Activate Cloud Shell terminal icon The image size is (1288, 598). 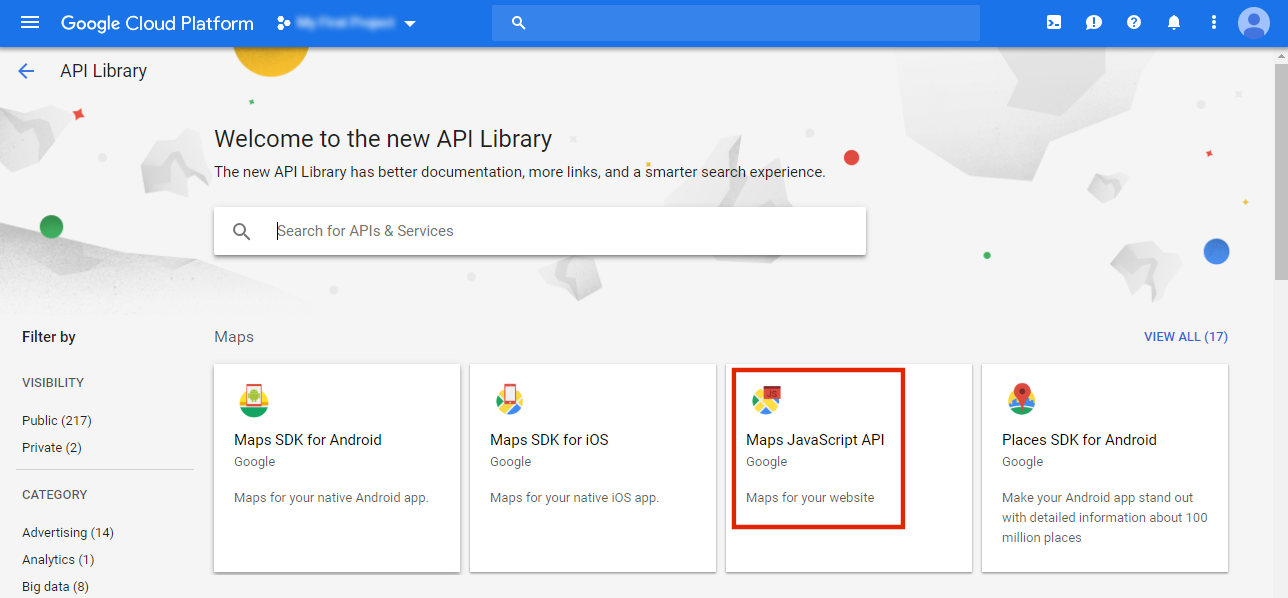click(1054, 22)
